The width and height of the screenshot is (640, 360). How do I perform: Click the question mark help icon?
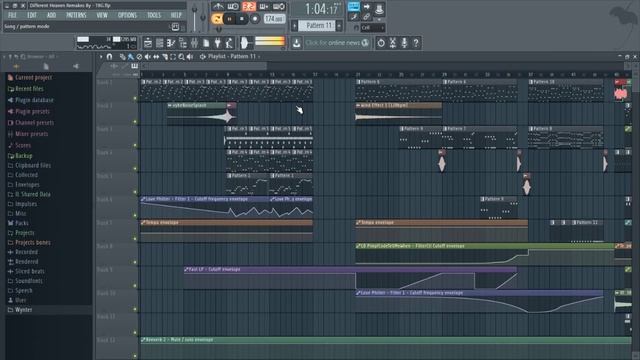pyautogui.click(x=416, y=43)
